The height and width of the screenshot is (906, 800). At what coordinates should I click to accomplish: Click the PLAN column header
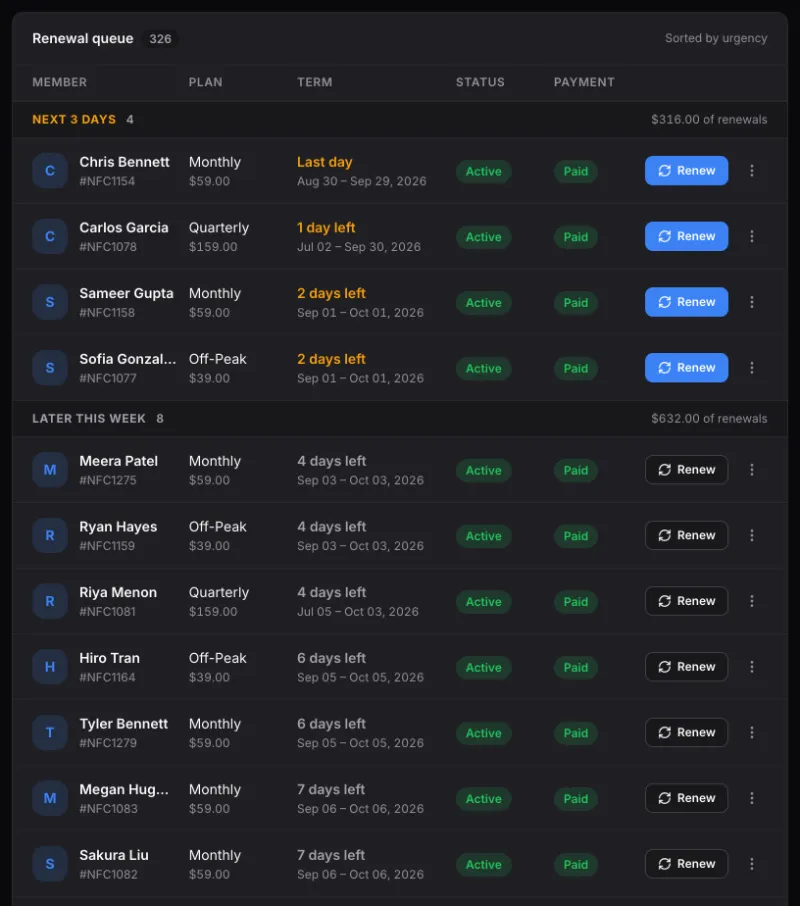(205, 82)
